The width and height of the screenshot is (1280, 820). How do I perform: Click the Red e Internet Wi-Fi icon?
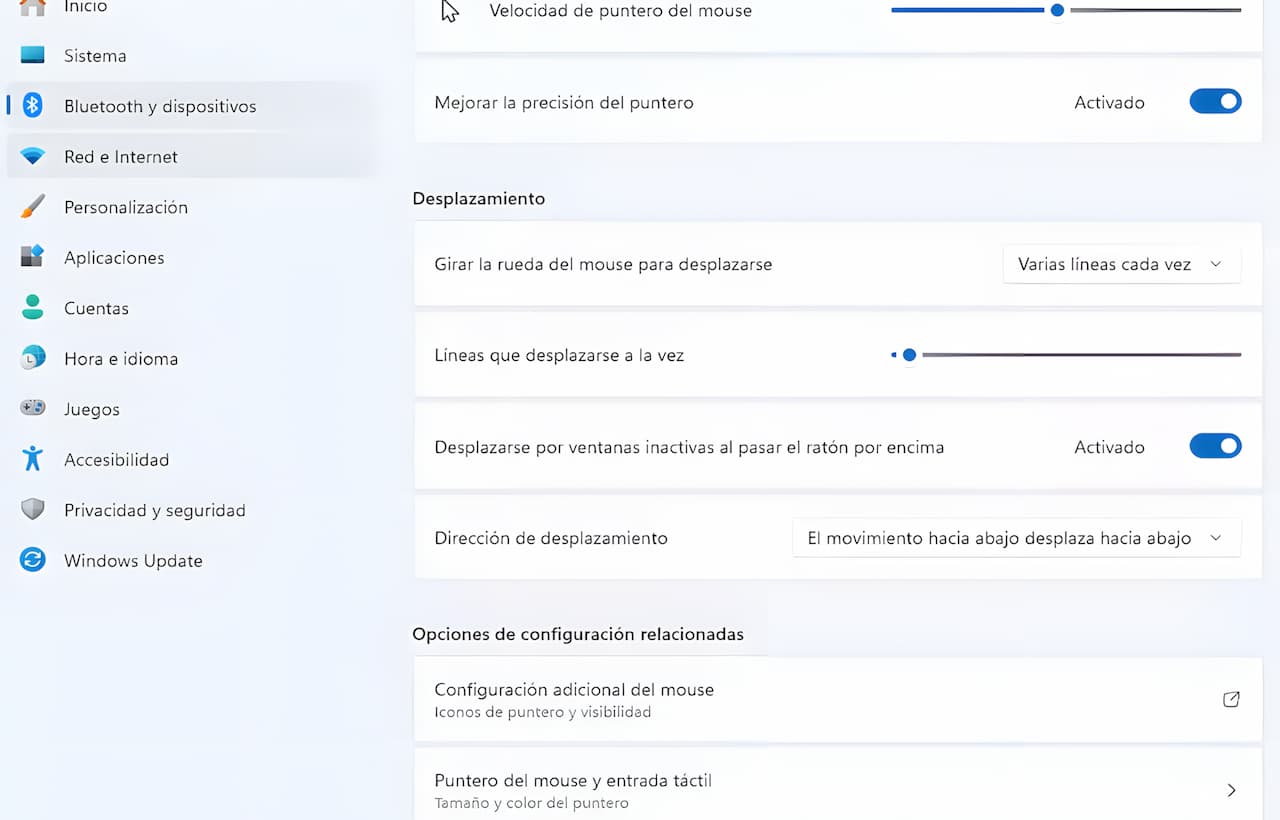coord(33,157)
